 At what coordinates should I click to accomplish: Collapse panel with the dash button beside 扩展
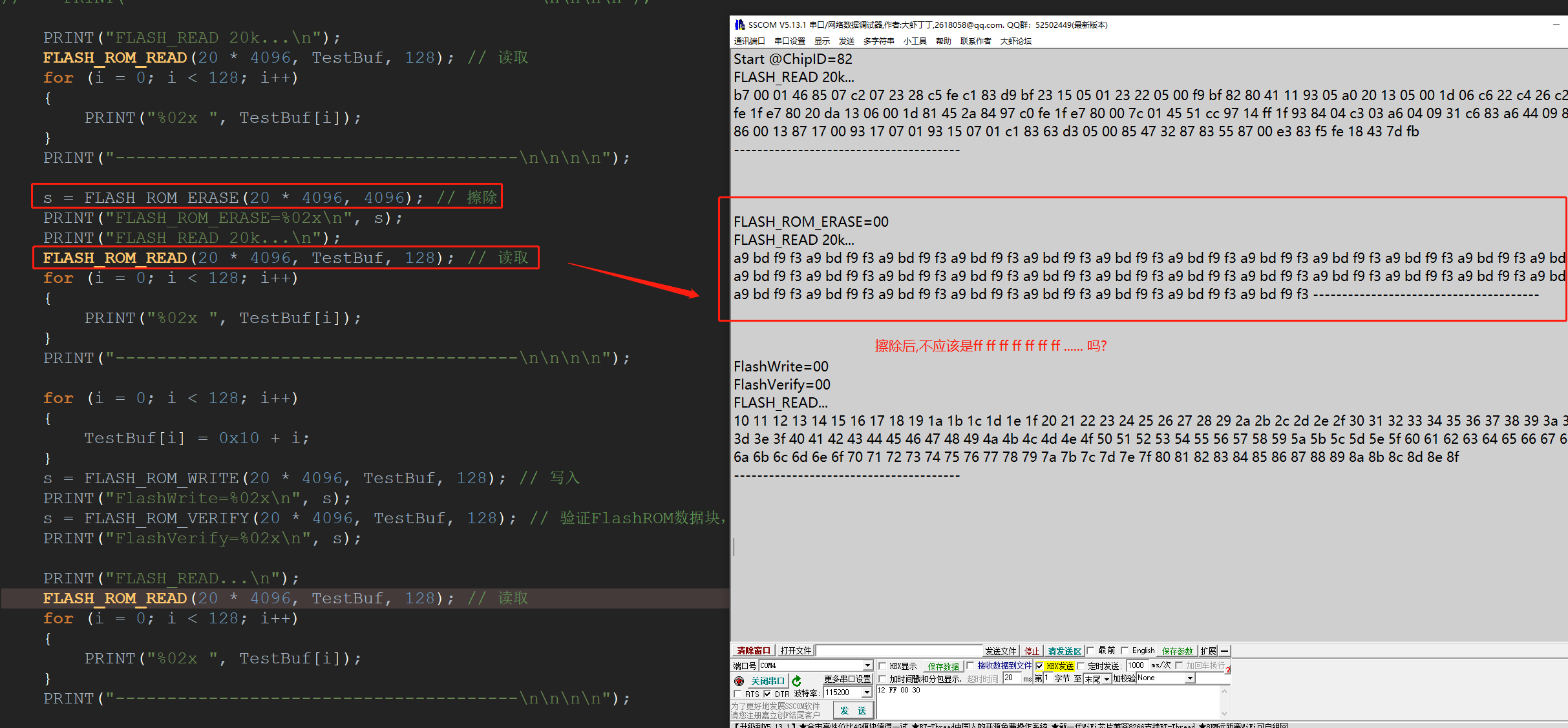pyautogui.click(x=1224, y=651)
